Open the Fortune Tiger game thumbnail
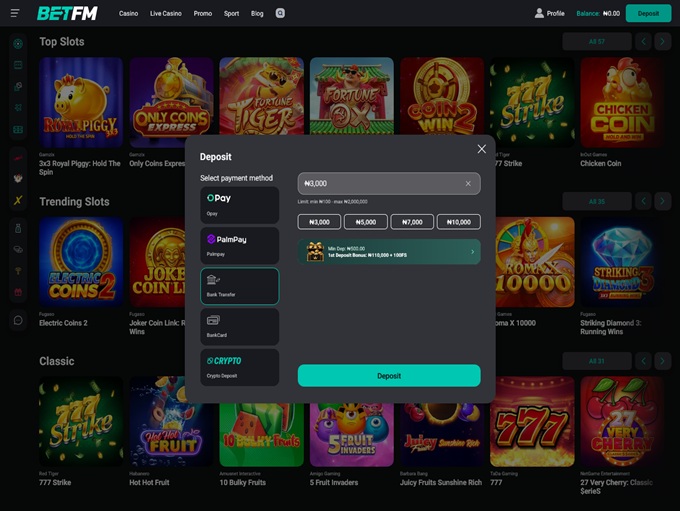 (x=262, y=96)
